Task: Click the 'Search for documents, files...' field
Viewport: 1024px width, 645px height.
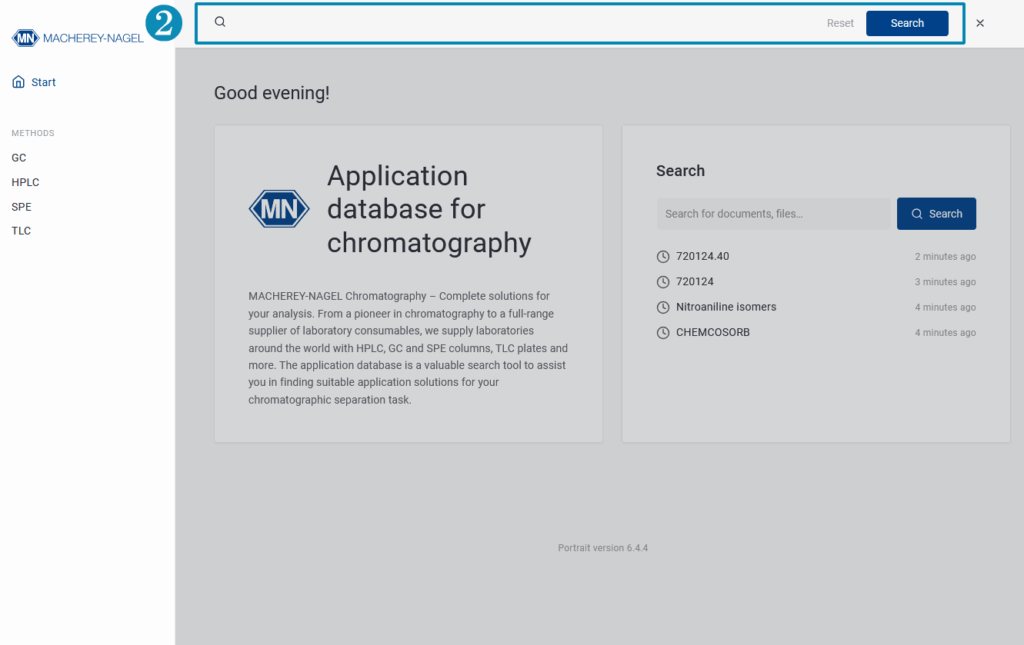Action: point(773,213)
